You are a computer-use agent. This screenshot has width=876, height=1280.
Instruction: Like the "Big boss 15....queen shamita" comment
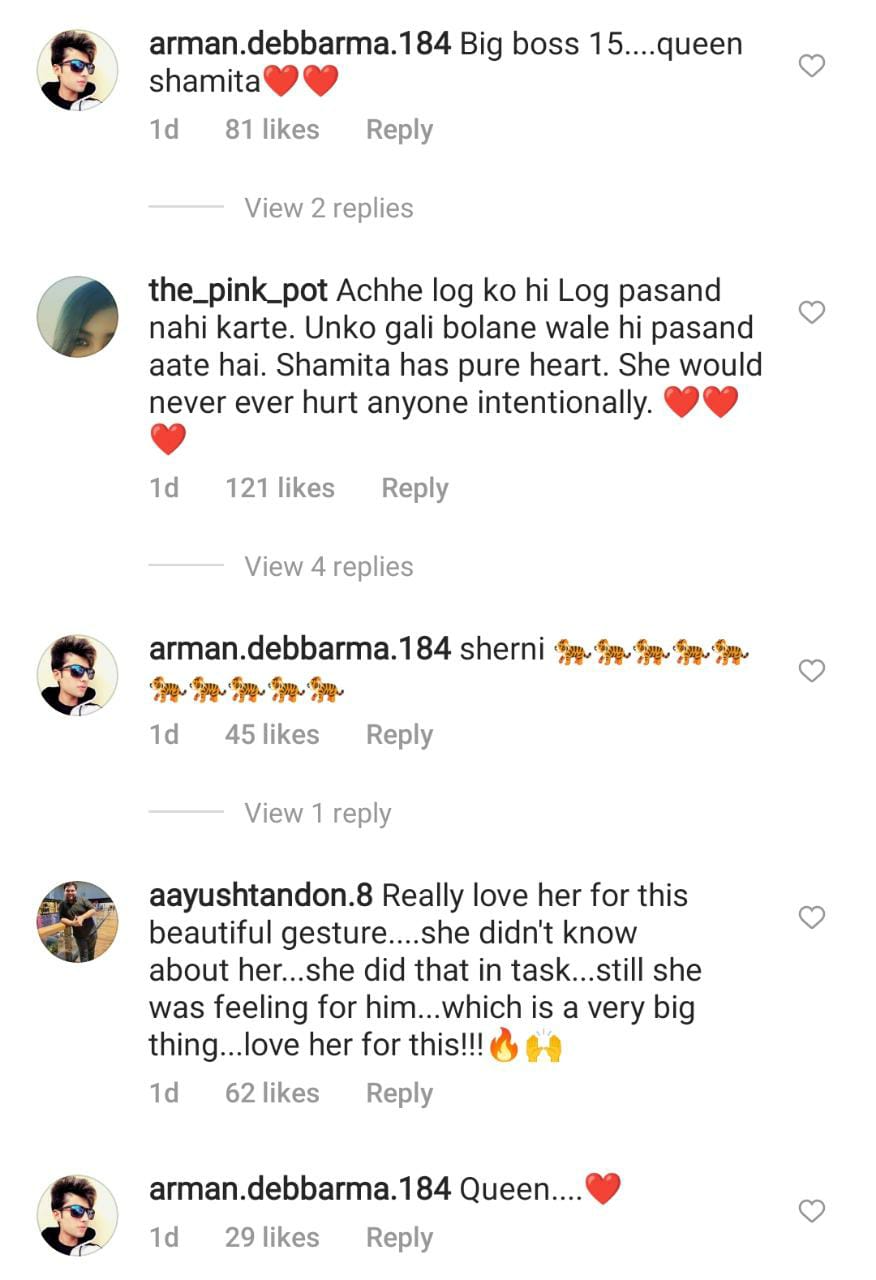point(812,66)
